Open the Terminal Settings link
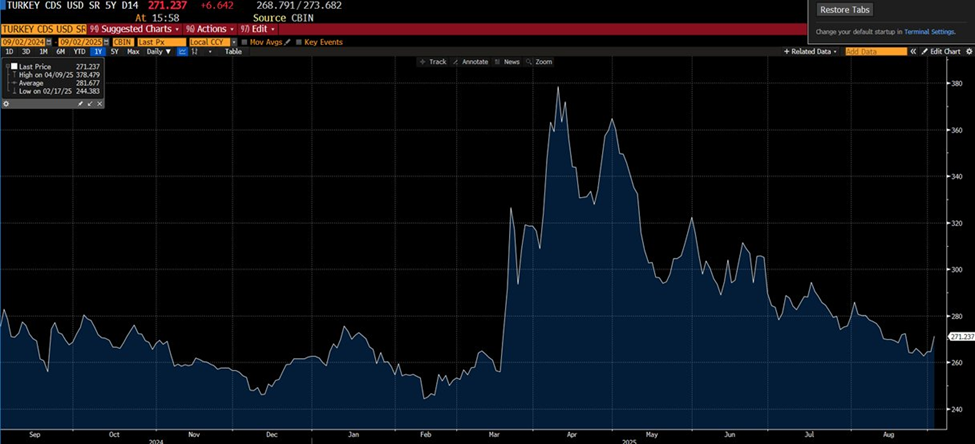This screenshot has height=444, width=975. click(x=930, y=32)
